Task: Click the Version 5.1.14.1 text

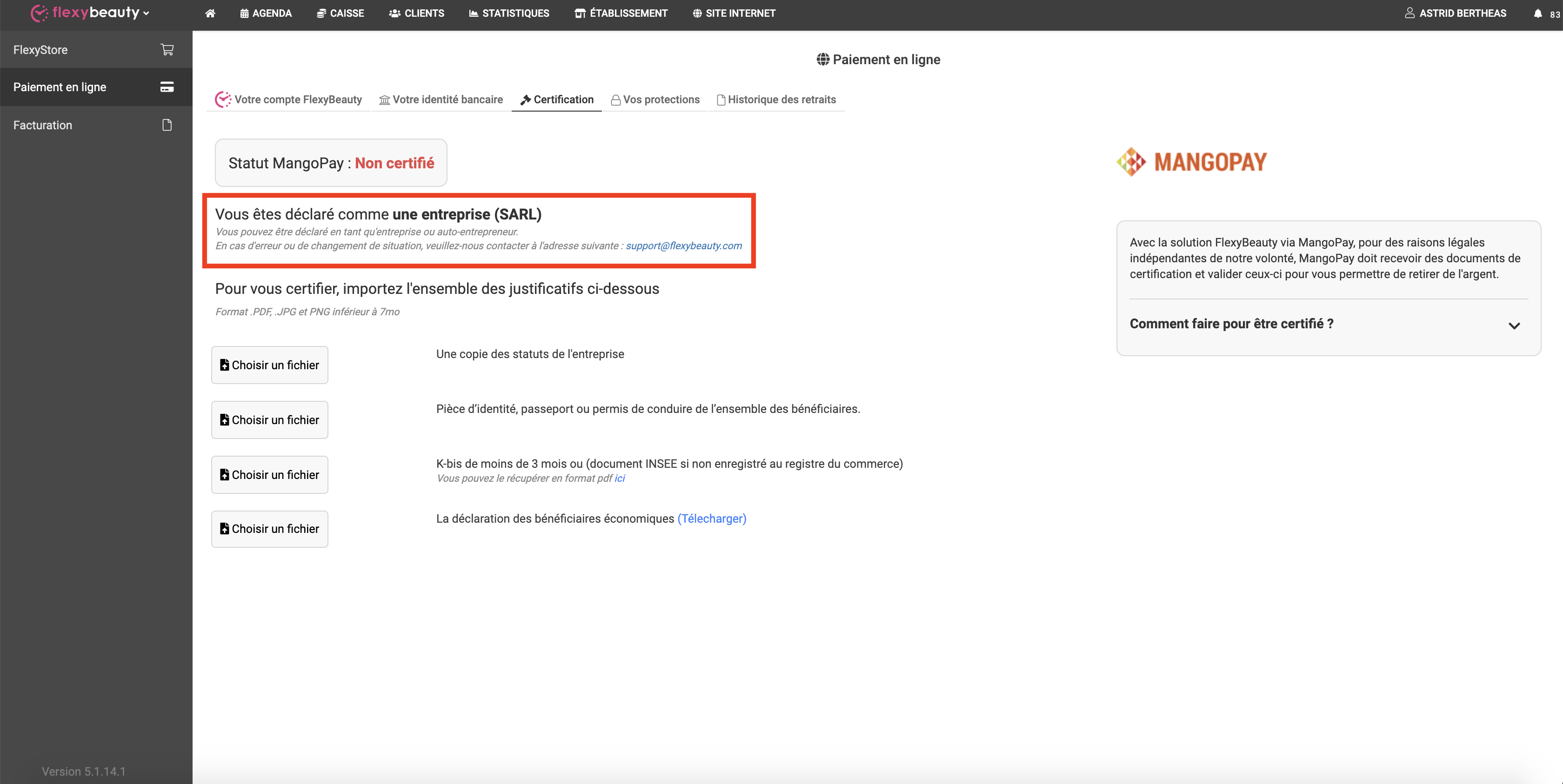Action: (x=84, y=771)
